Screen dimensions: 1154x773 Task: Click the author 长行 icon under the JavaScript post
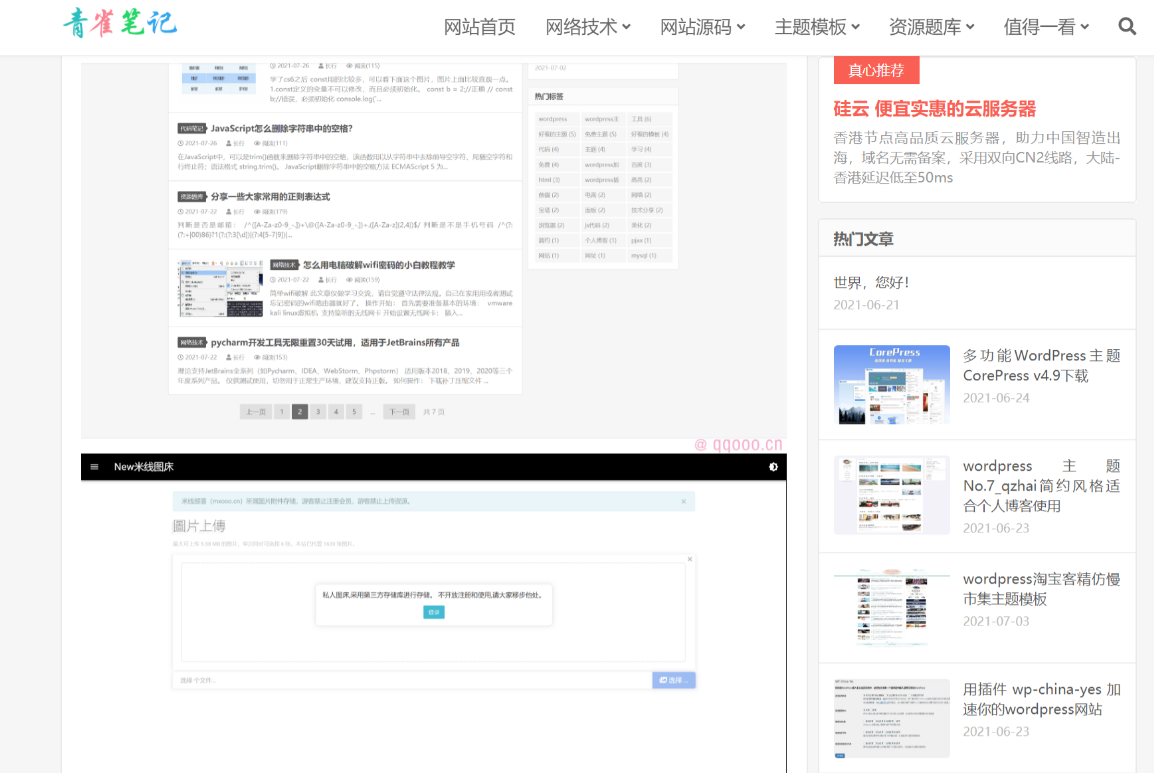[x=227, y=143]
